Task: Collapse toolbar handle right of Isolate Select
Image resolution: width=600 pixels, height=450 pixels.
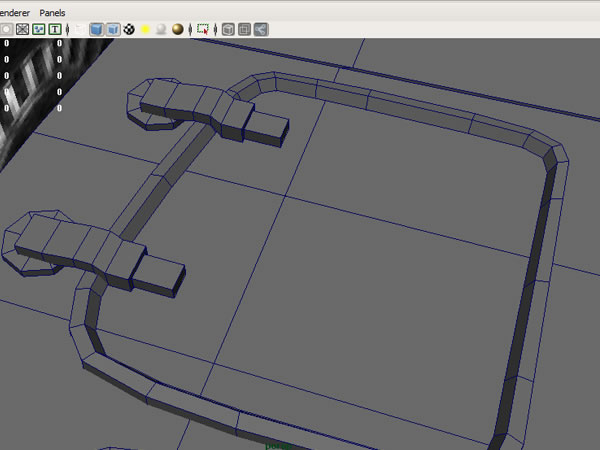Action: click(216, 29)
